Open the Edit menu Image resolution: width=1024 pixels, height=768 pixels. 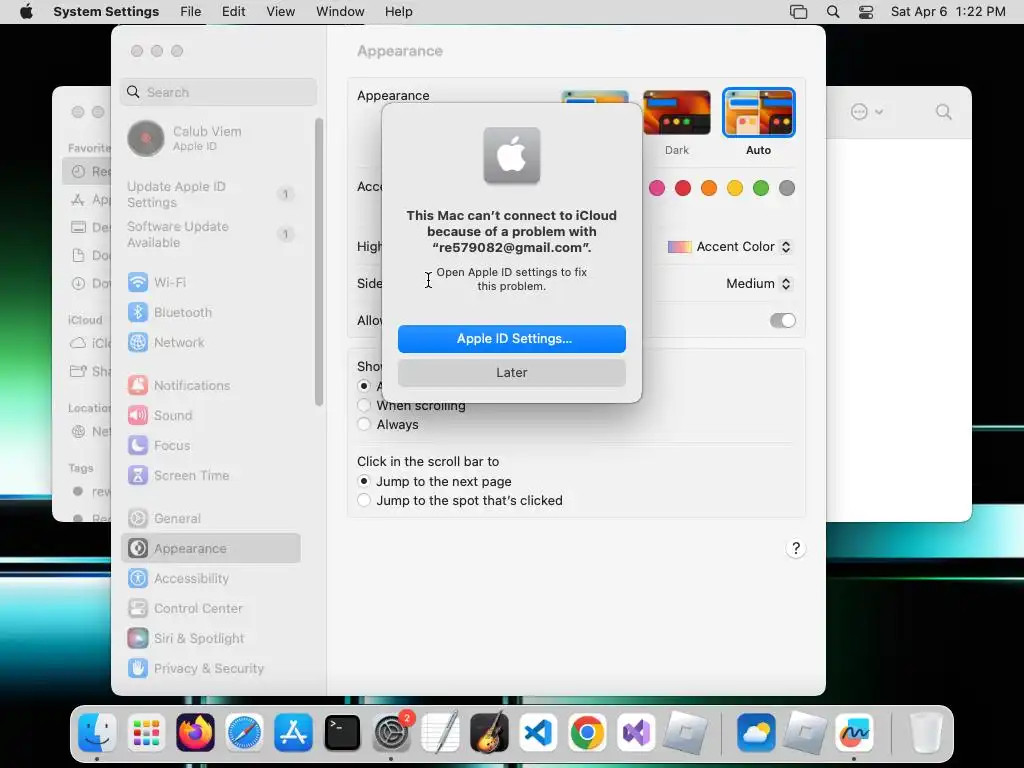coord(233,12)
